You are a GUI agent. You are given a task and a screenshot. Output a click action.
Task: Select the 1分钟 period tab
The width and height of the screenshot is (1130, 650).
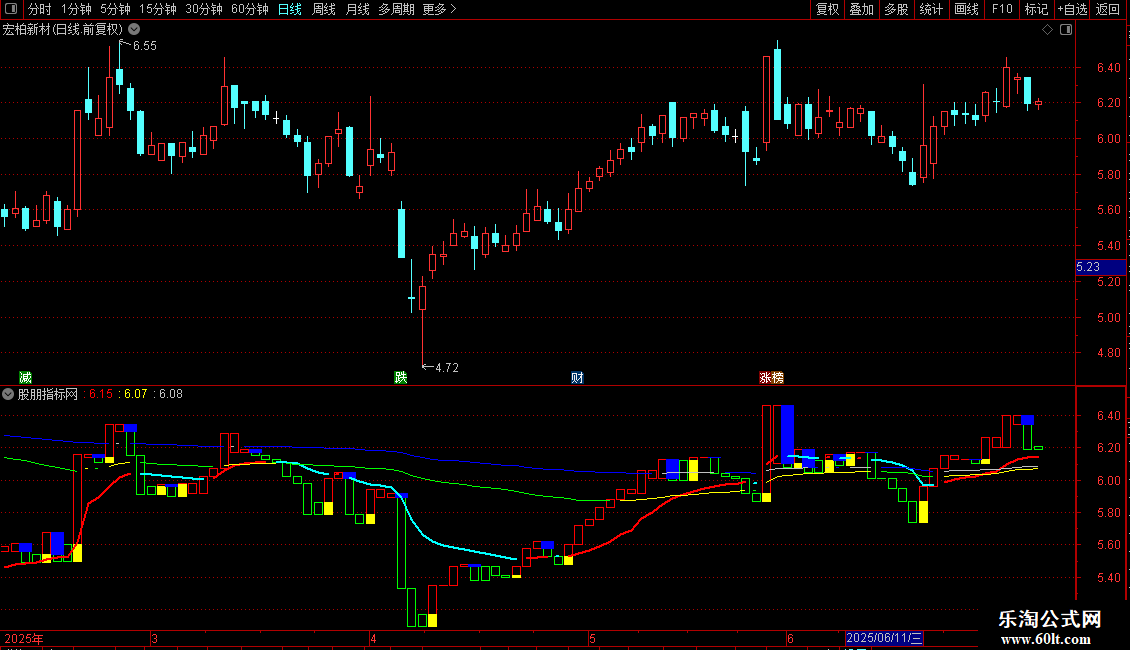(76, 9)
